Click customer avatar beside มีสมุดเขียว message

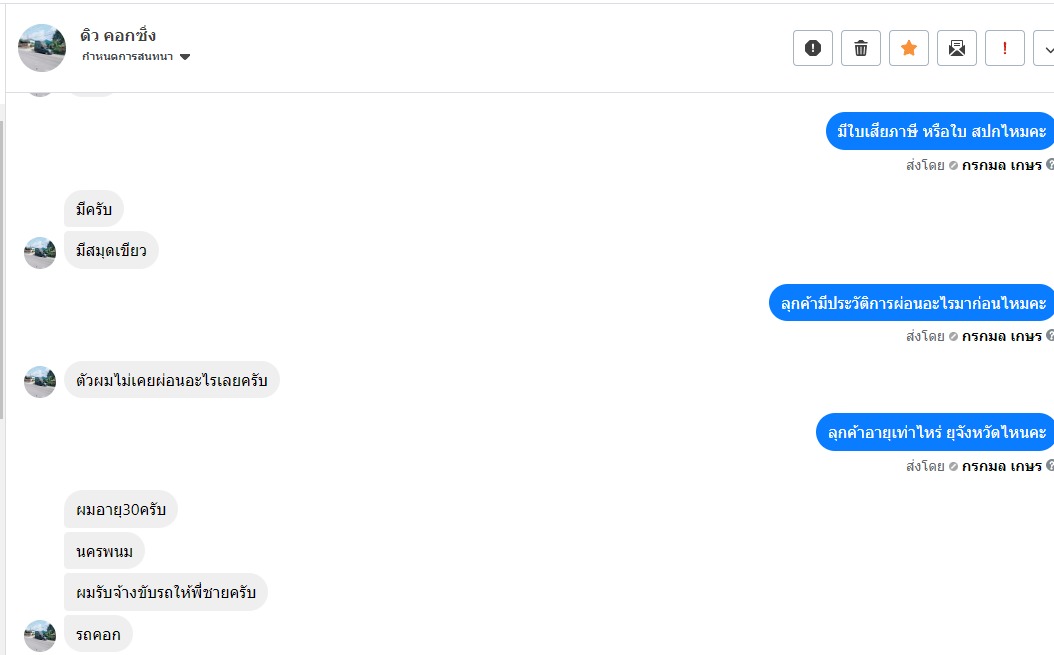40,253
